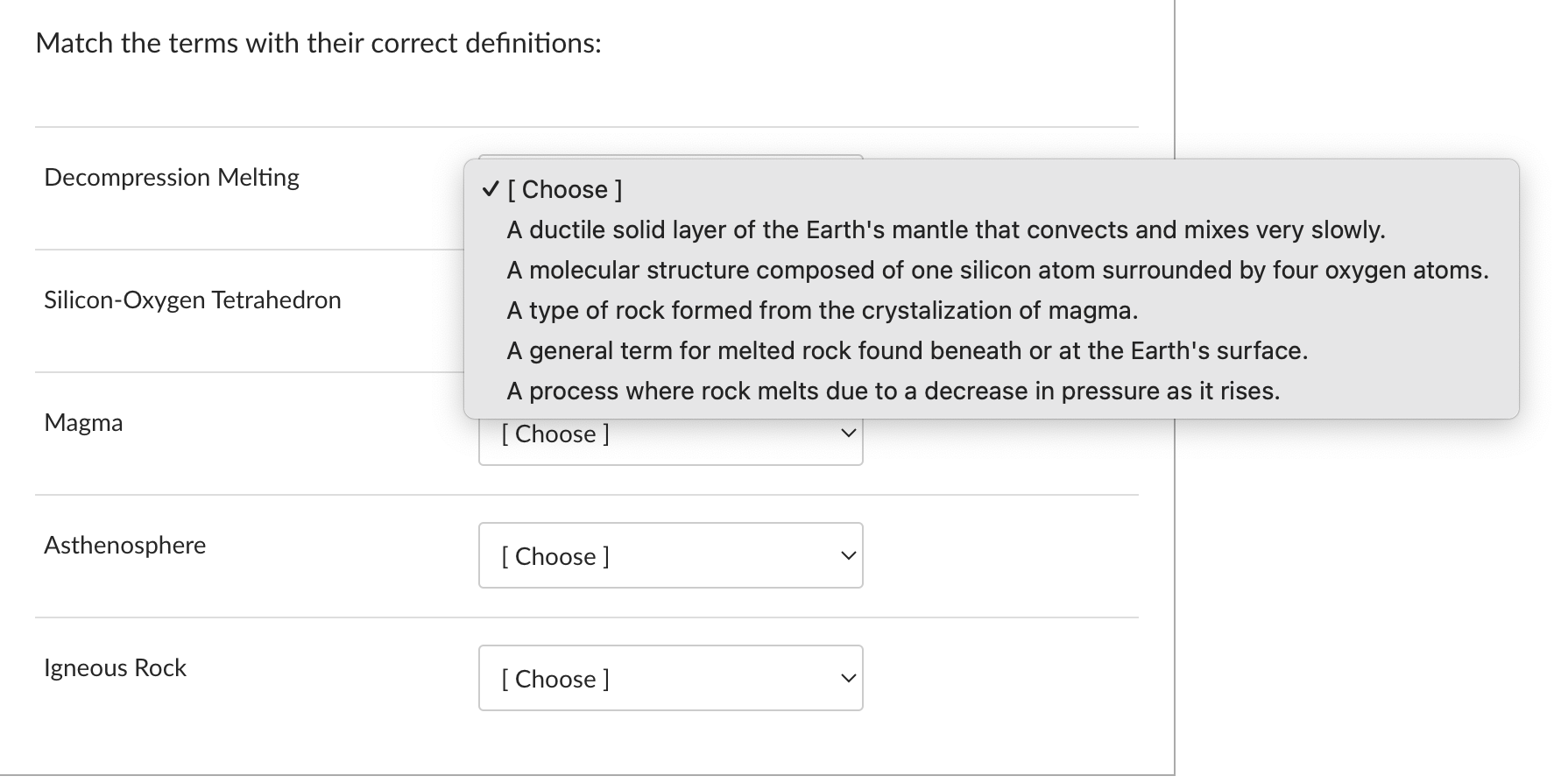Click the Magma term label
Image resolution: width=1568 pixels, height=783 pixels.
[84, 422]
